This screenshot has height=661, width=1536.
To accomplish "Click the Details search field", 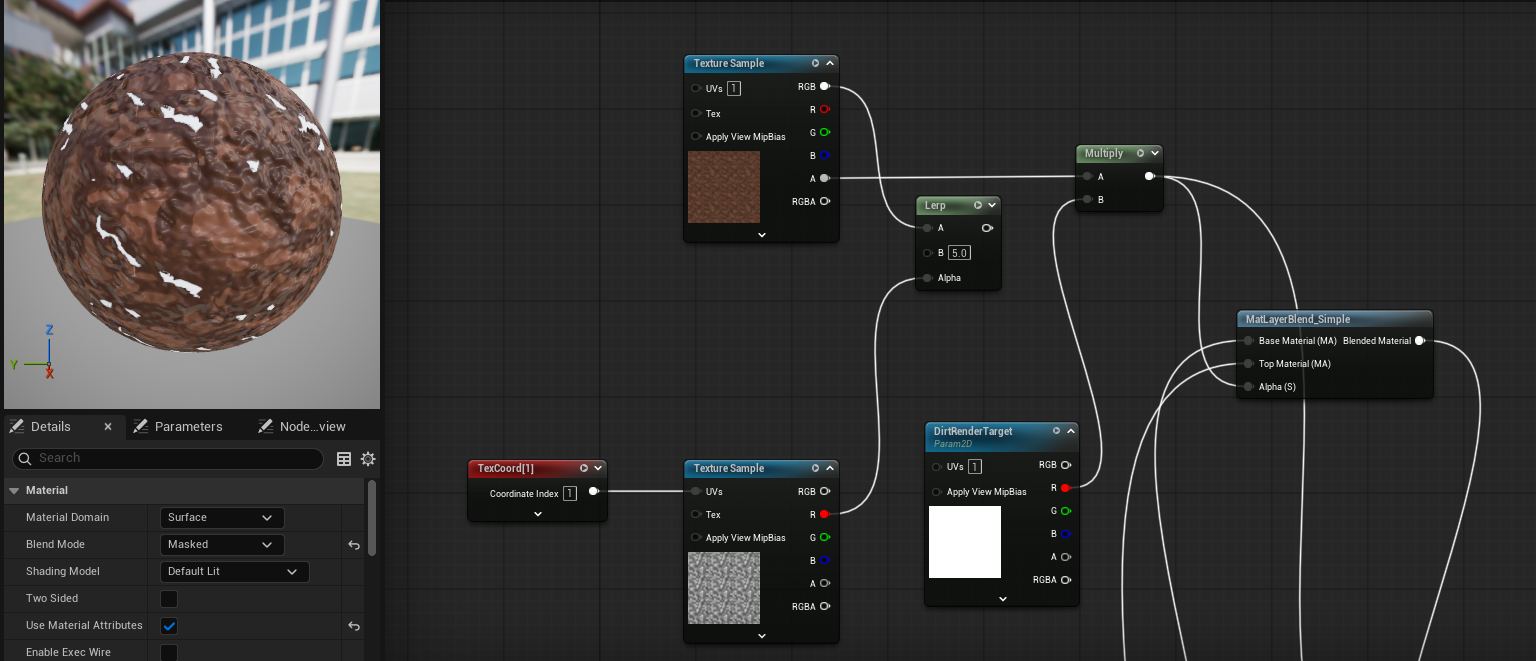I will [x=168, y=458].
